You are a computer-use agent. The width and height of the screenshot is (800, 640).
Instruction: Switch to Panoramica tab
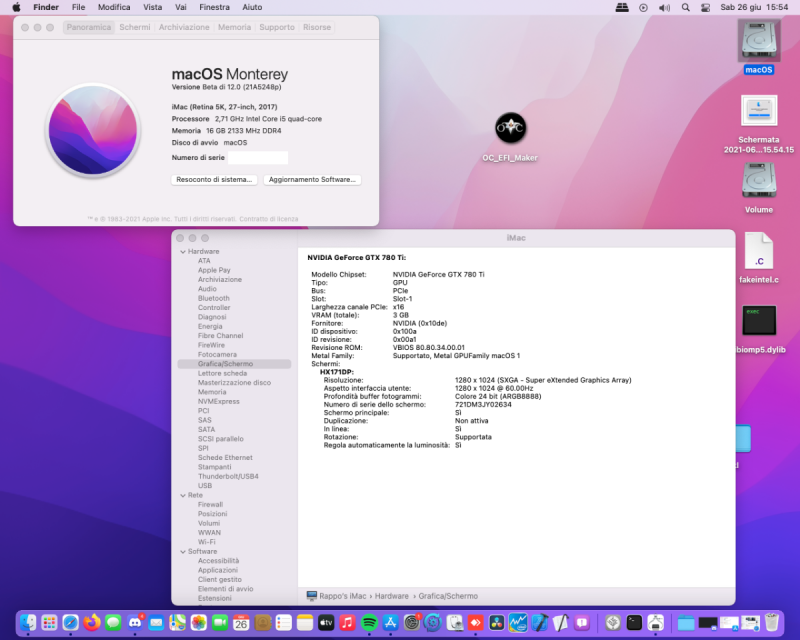pos(89,27)
